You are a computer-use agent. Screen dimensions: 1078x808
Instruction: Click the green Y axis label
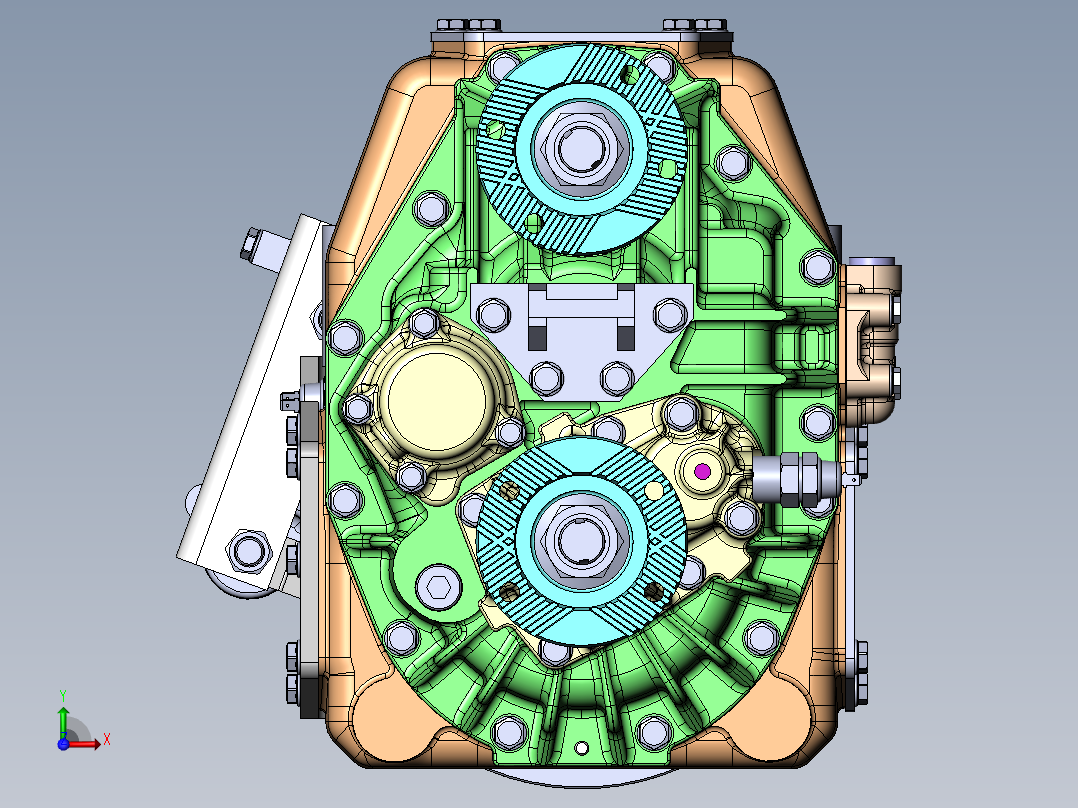pyautogui.click(x=64, y=694)
